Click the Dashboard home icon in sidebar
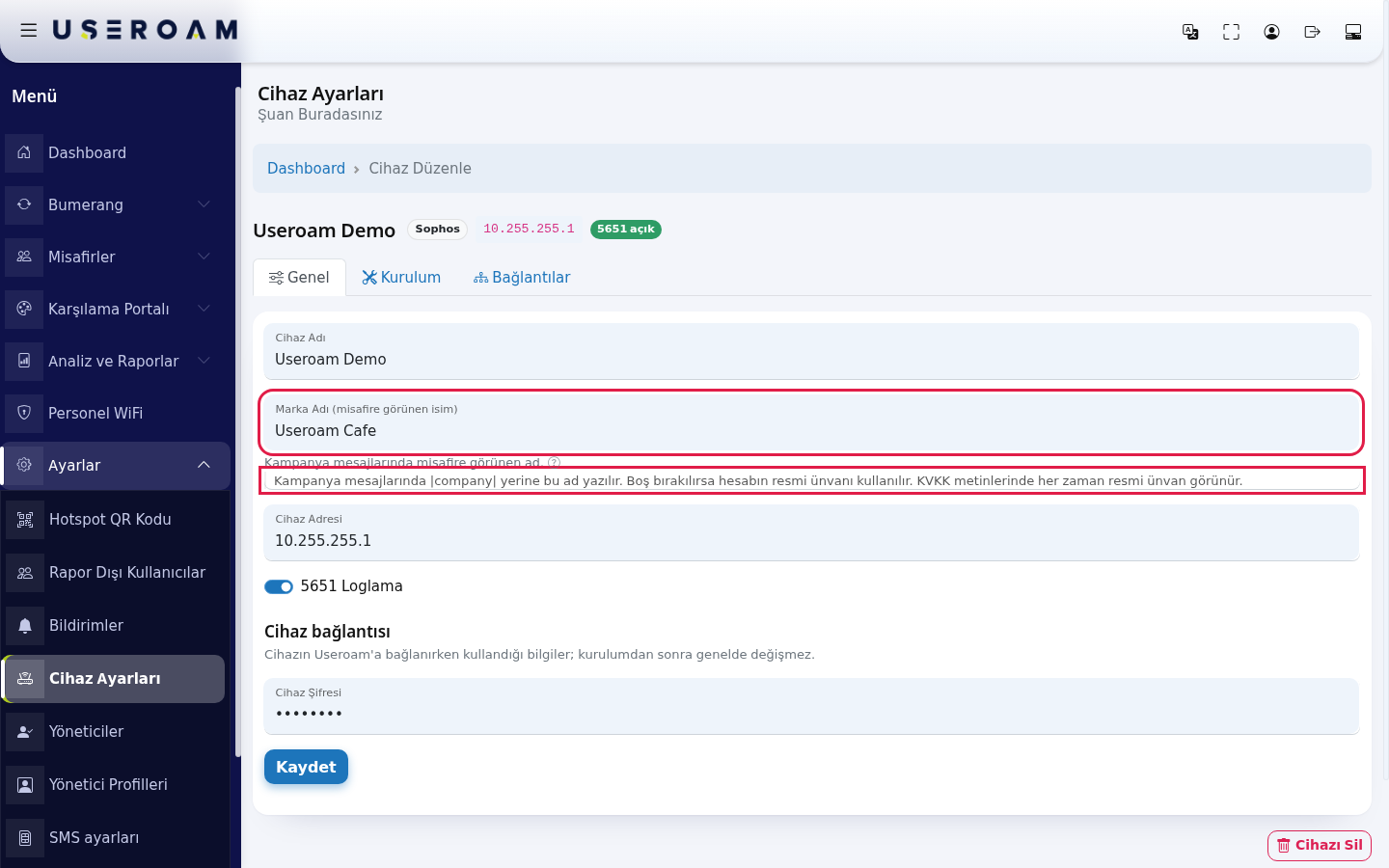The image size is (1389, 868). point(24,152)
